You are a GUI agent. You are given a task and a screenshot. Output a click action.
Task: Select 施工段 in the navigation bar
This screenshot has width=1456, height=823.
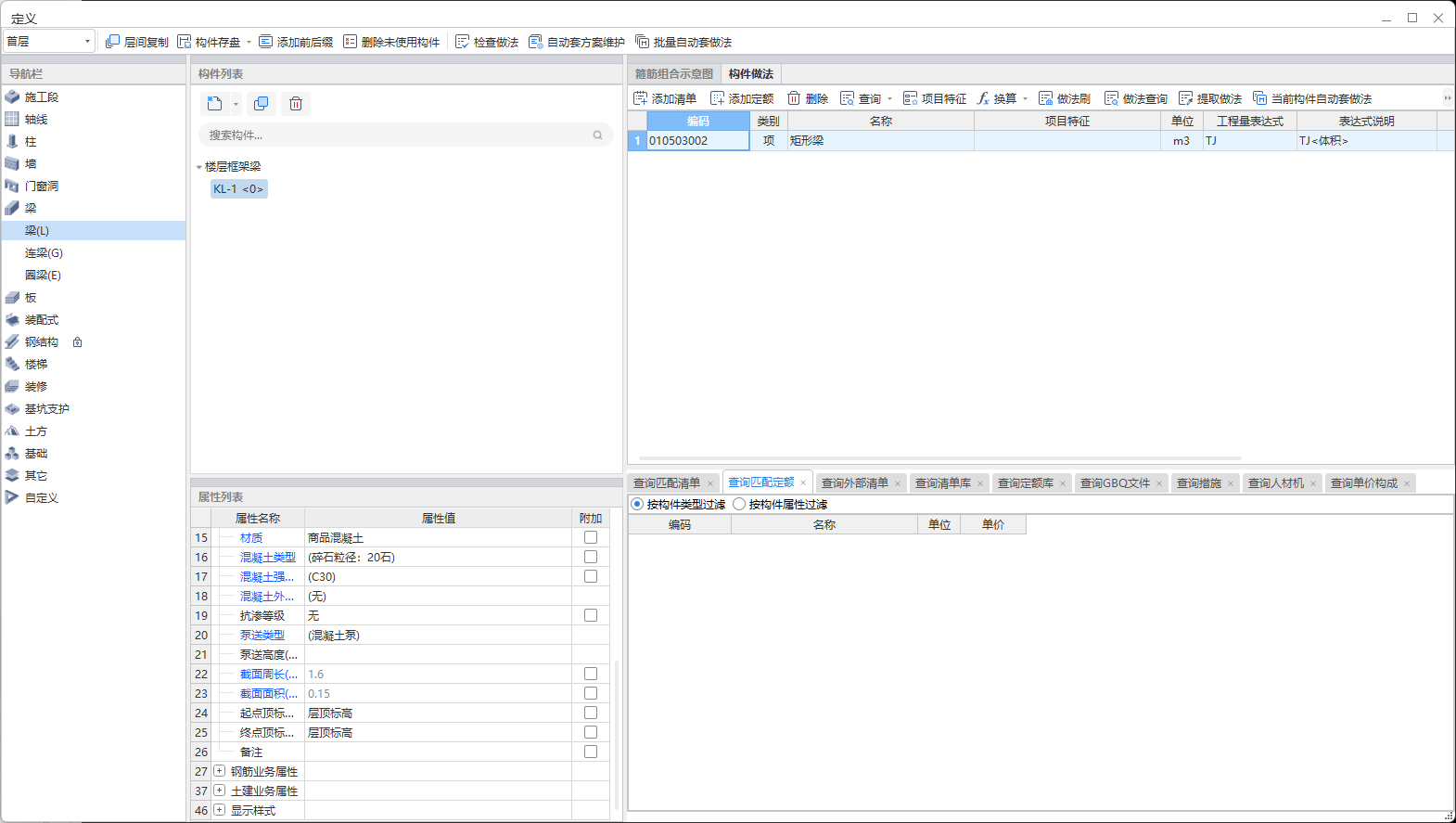[x=42, y=97]
